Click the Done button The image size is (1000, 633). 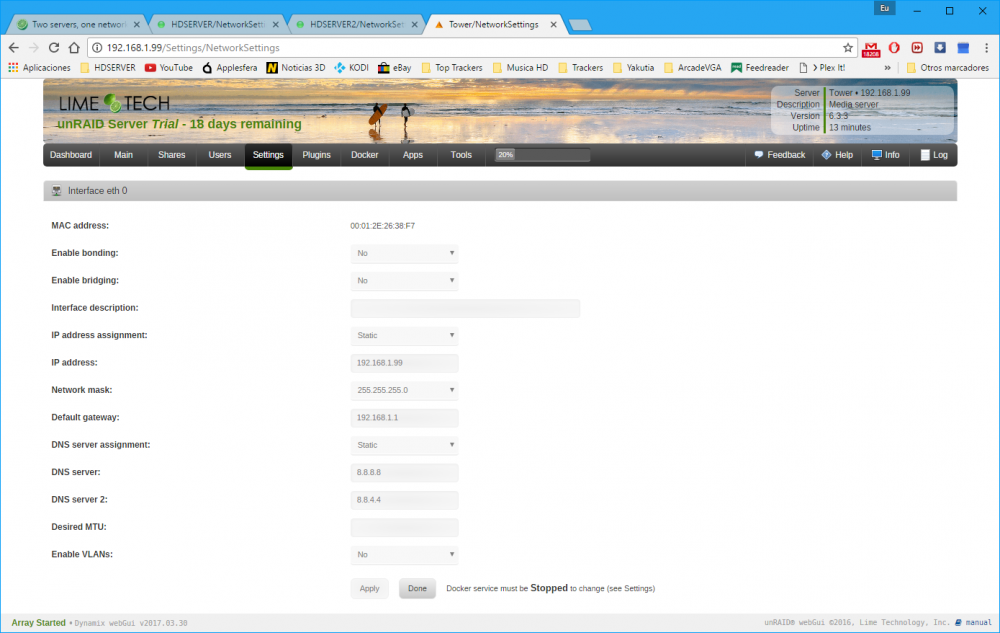[x=417, y=588]
